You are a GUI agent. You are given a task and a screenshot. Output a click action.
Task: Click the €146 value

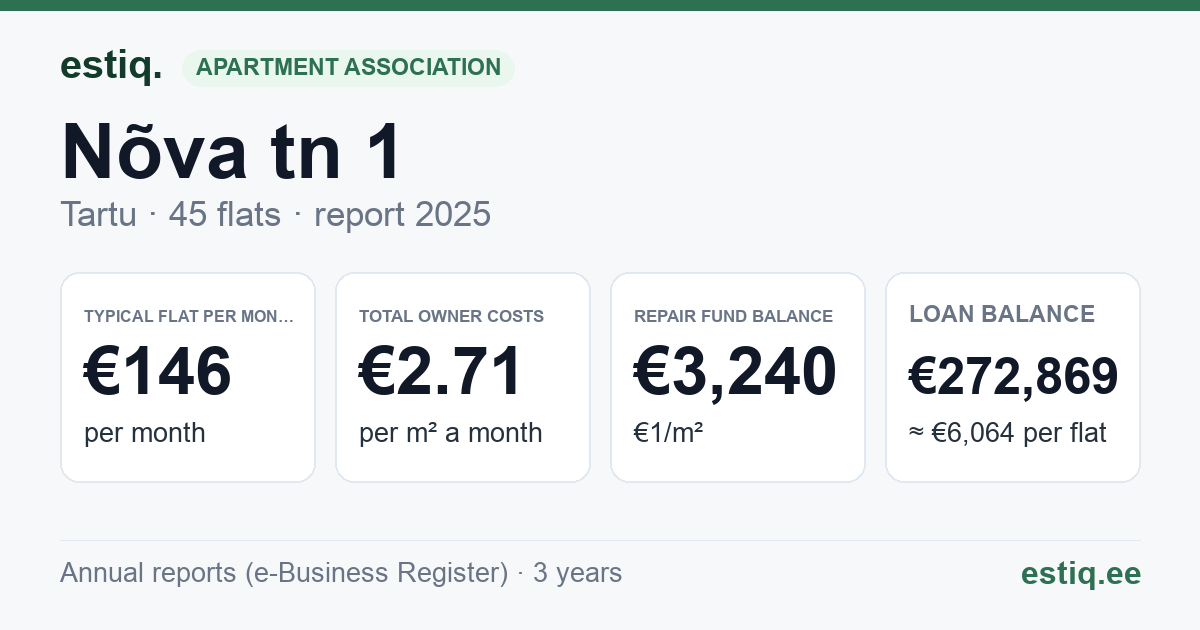pyautogui.click(x=158, y=372)
